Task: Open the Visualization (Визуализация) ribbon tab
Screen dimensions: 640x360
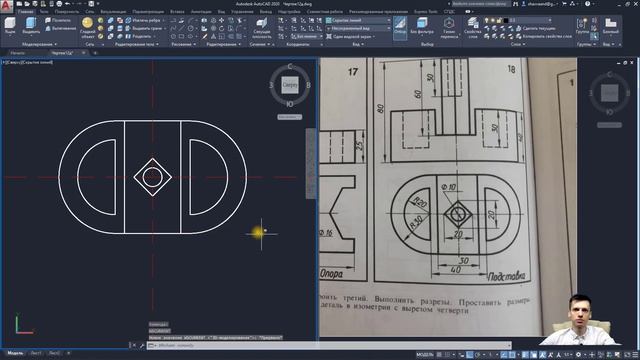Action: click(113, 12)
